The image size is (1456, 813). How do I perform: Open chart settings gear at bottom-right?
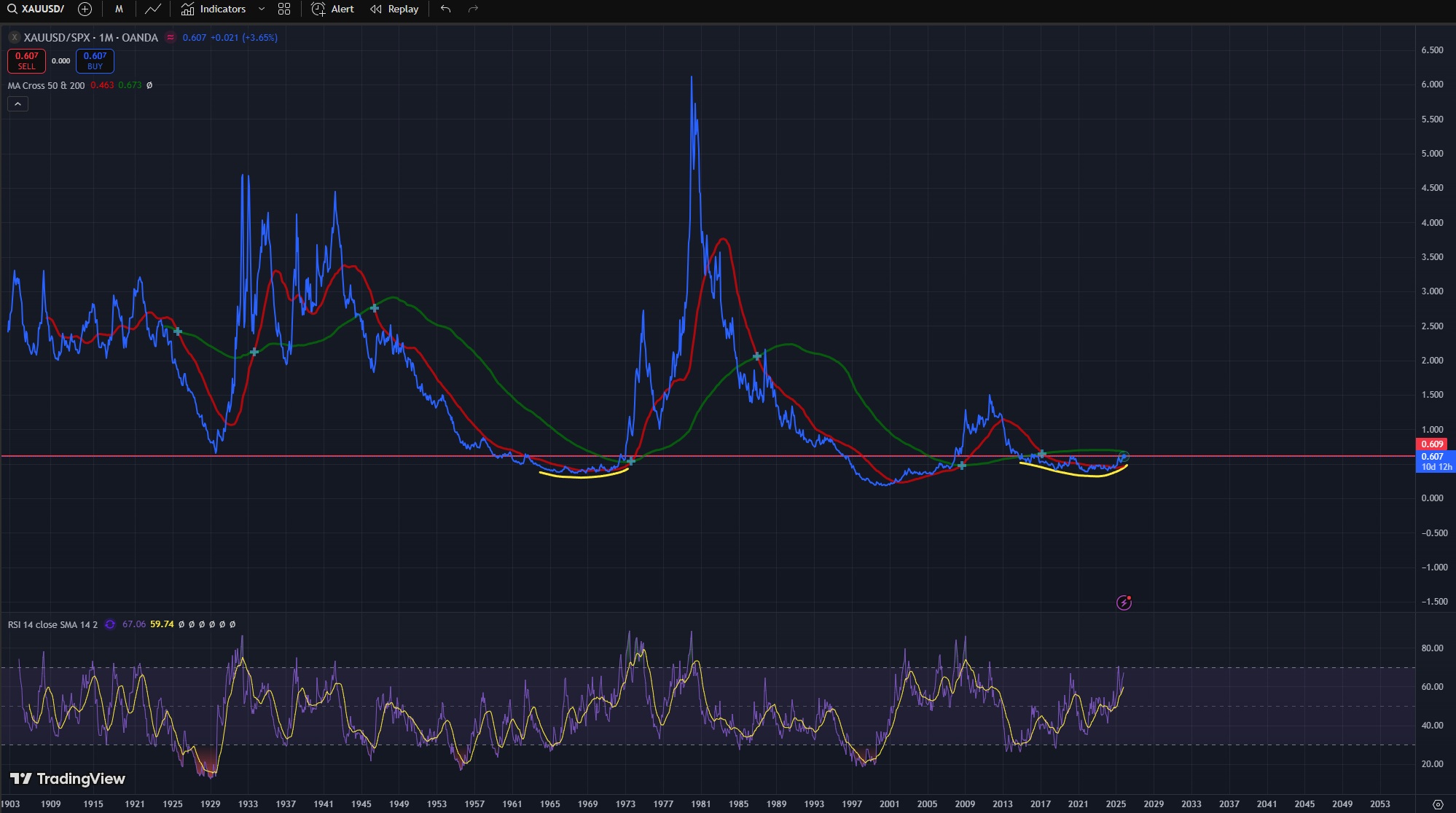tap(1437, 804)
